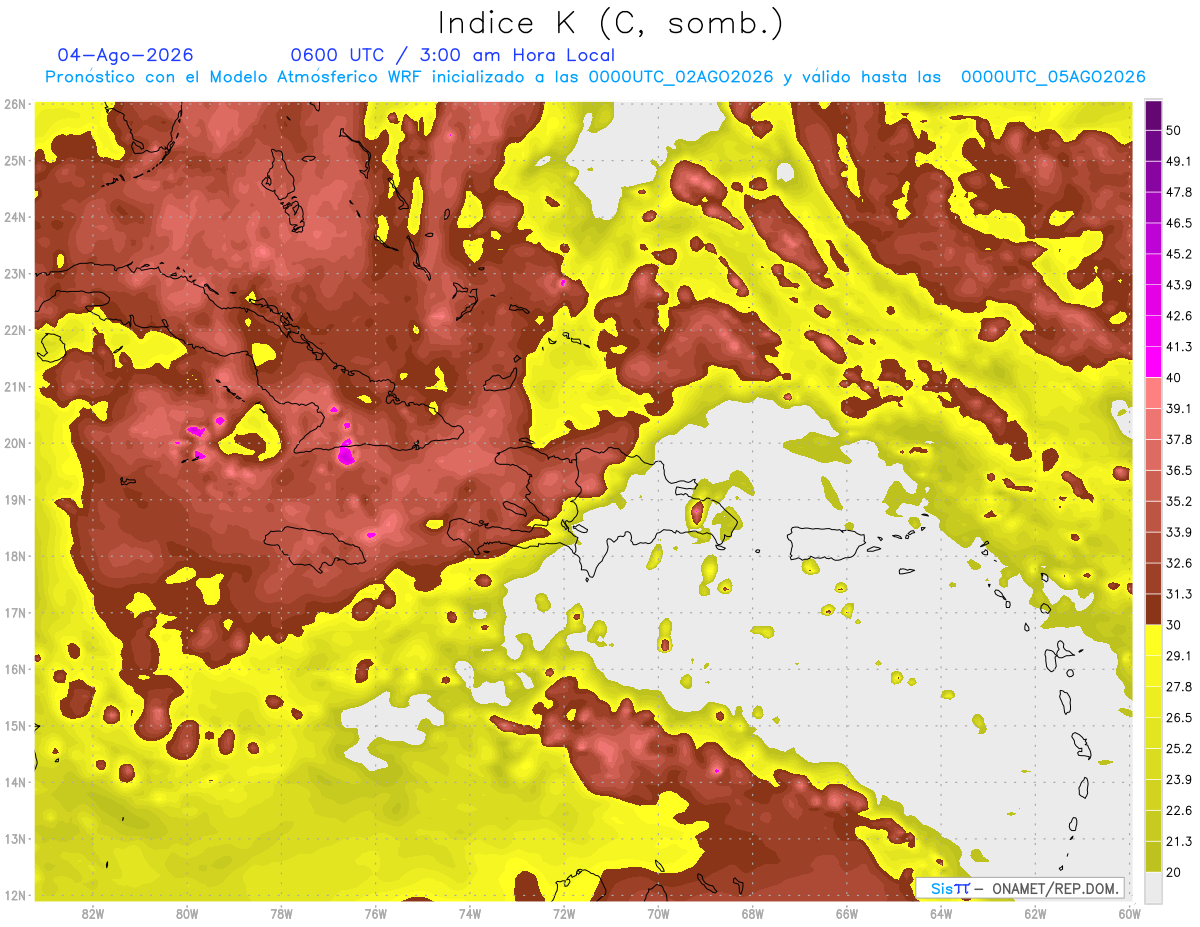
Task: Click the colorbar value 42.6
Action: pyautogui.click(x=1178, y=316)
